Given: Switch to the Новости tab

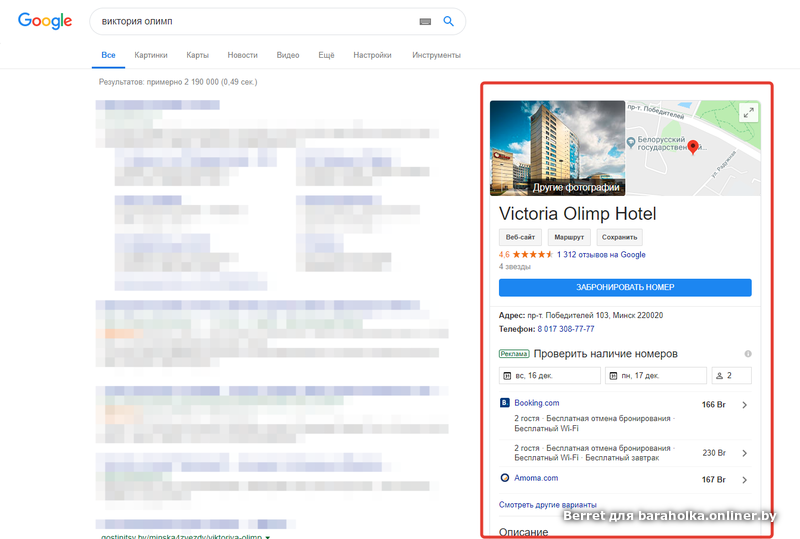Looking at the screenshot, I should [x=242, y=55].
